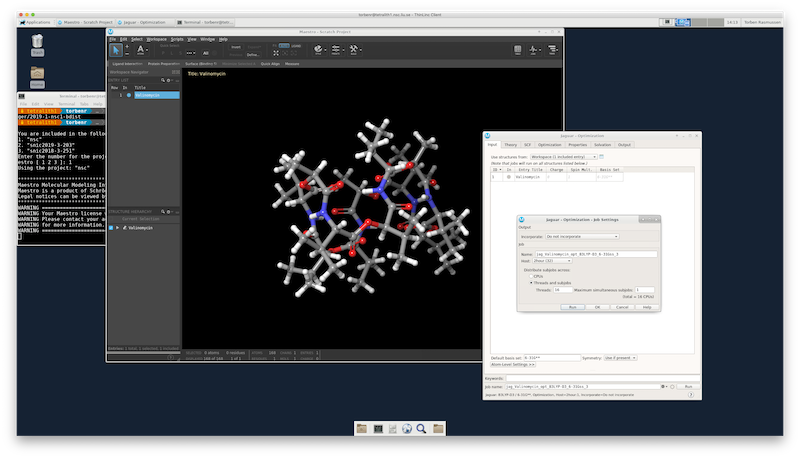Image resolution: width=800 pixels, height=458 pixels.
Task: Open the Build tools icon in toolbar
Action: [353, 49]
